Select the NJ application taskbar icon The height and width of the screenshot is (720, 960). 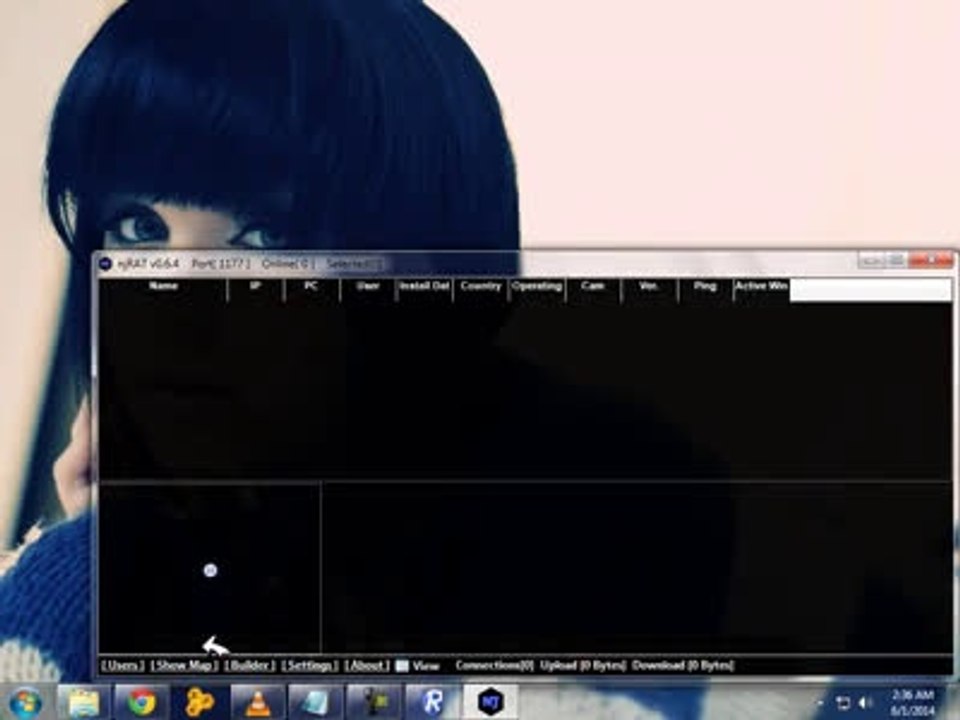click(490, 701)
